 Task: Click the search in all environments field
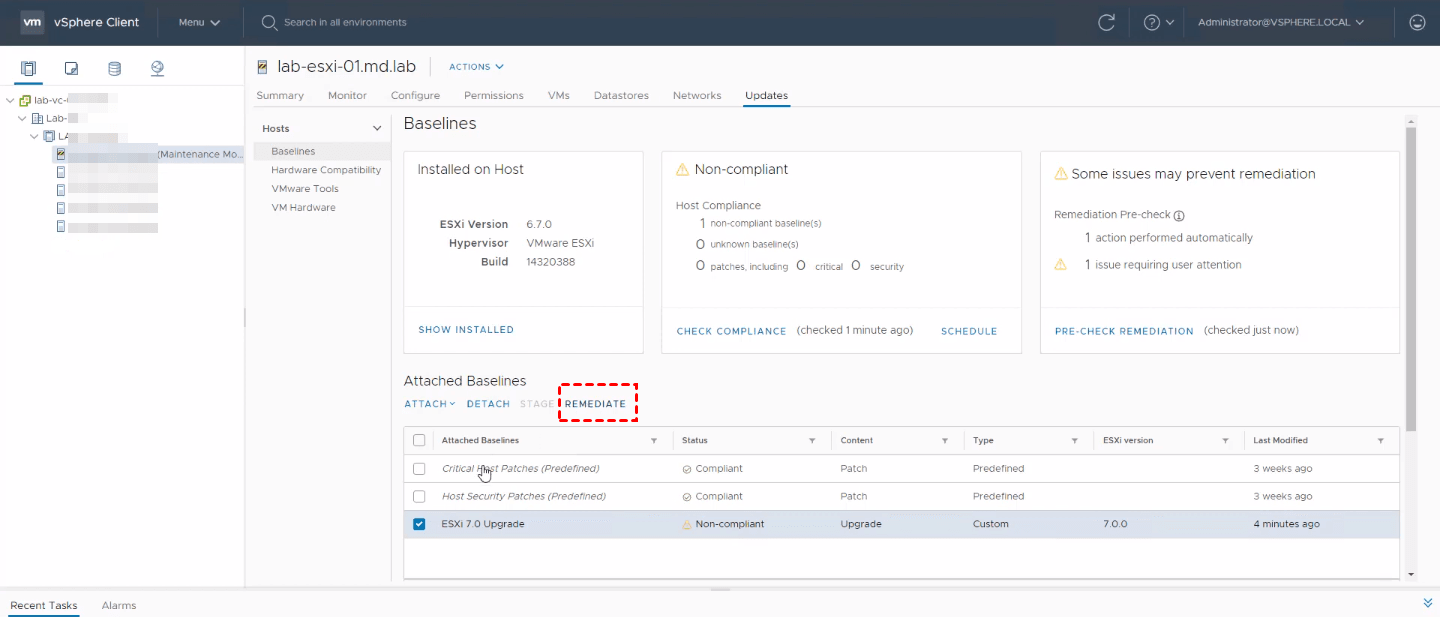(345, 22)
